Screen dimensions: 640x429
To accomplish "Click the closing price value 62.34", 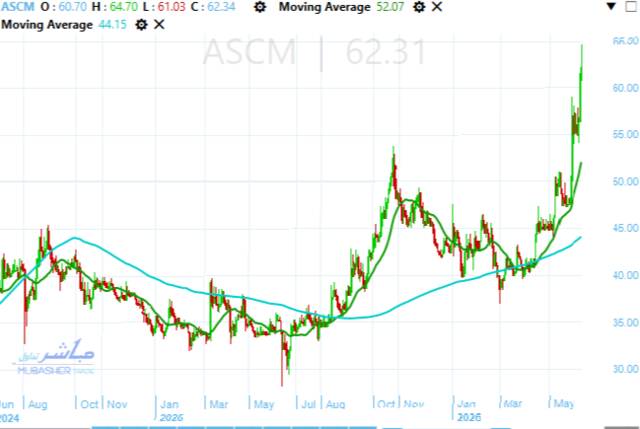I will click(221, 7).
